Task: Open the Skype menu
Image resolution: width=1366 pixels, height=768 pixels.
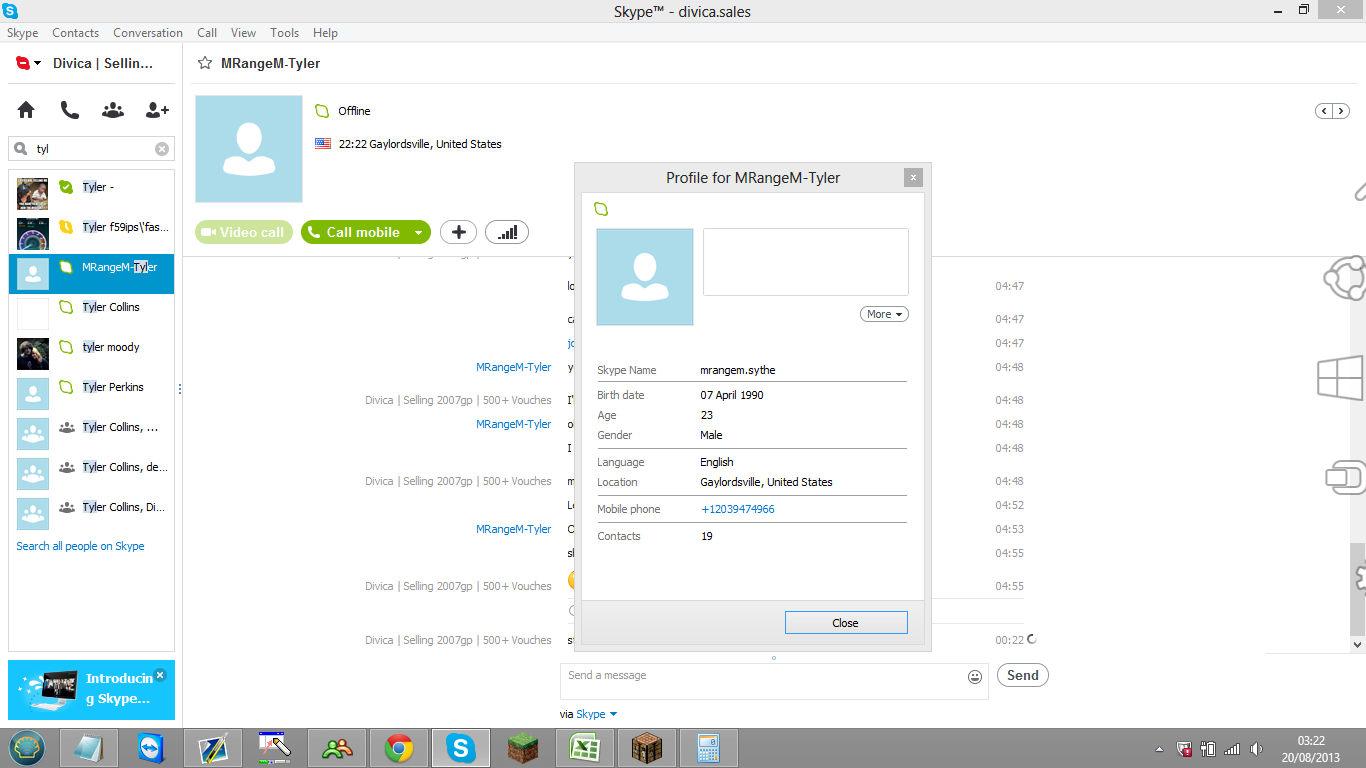Action: [22, 33]
